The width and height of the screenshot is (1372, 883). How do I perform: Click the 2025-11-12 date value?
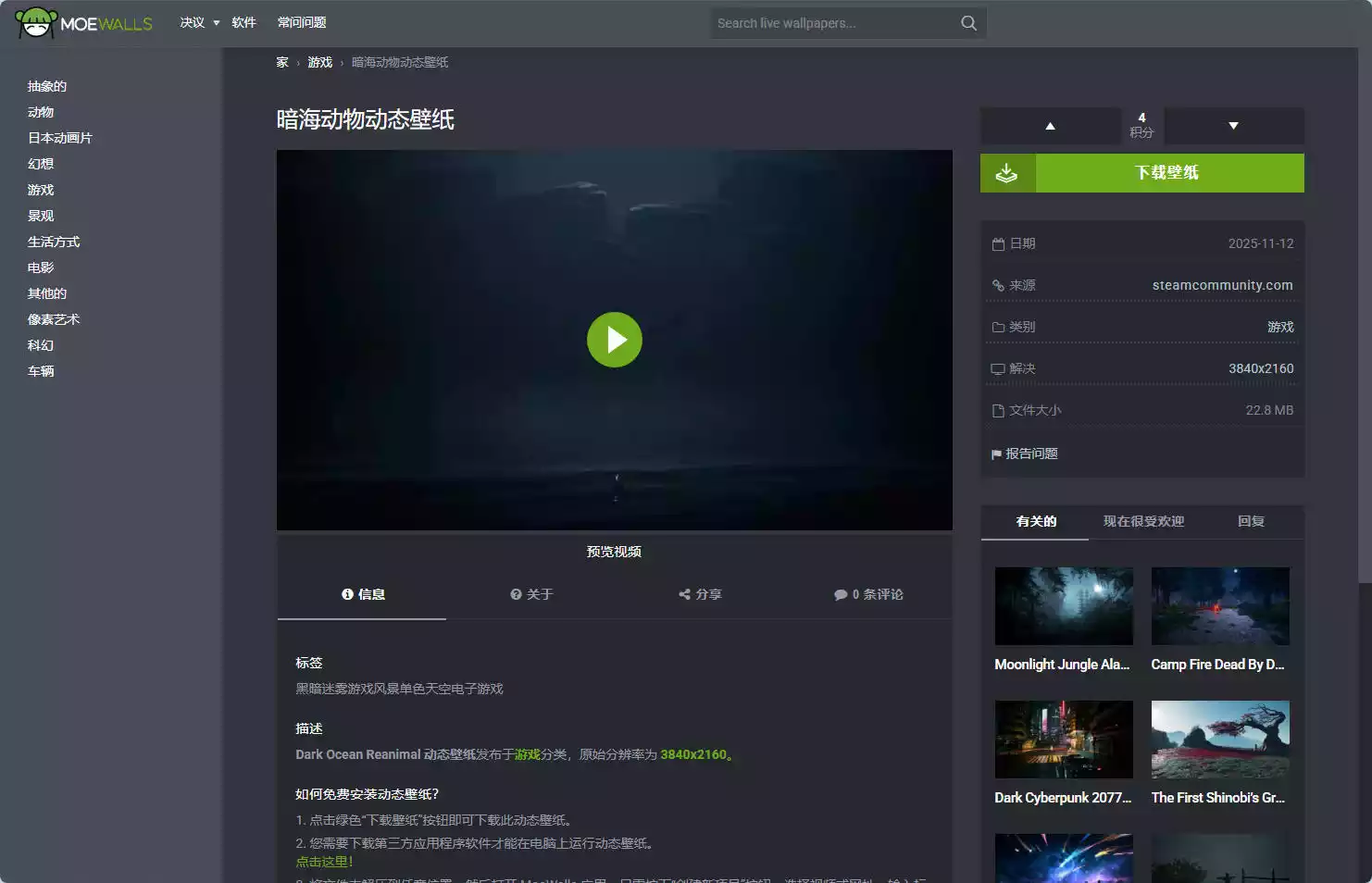1261,243
